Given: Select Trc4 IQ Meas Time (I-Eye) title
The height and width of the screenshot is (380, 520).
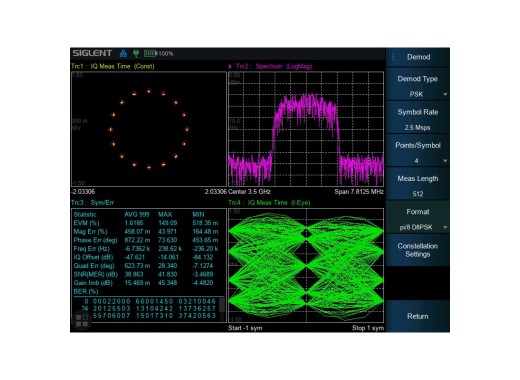Looking at the screenshot, I should tap(269, 203).
